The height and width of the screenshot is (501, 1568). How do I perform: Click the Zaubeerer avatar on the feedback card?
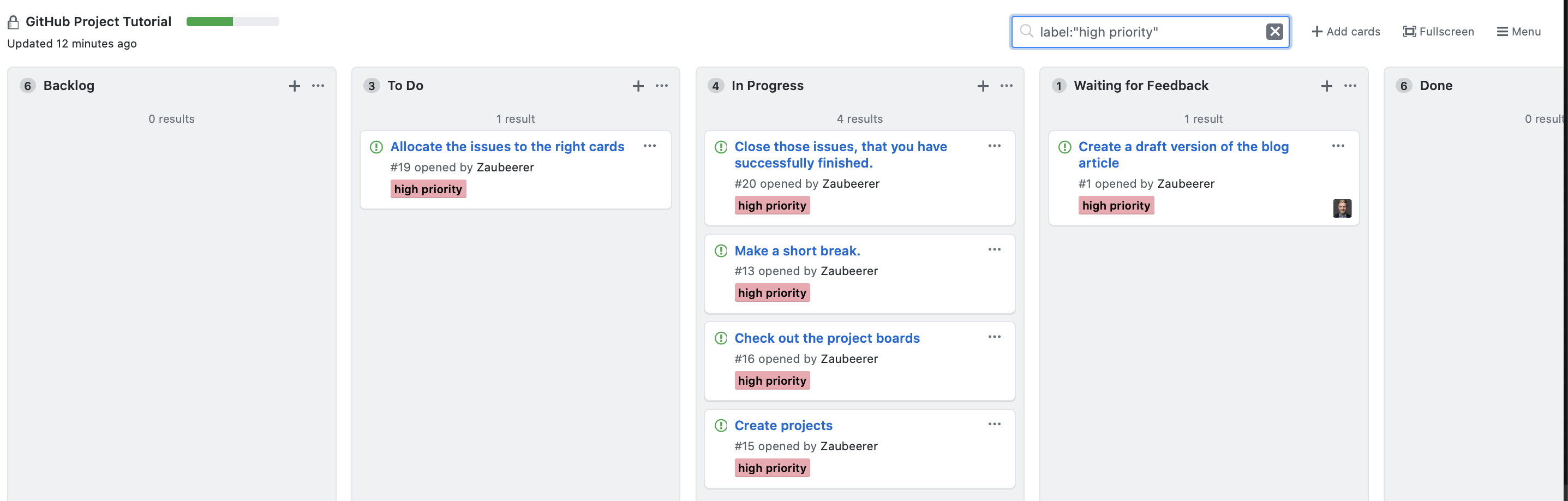click(x=1342, y=208)
